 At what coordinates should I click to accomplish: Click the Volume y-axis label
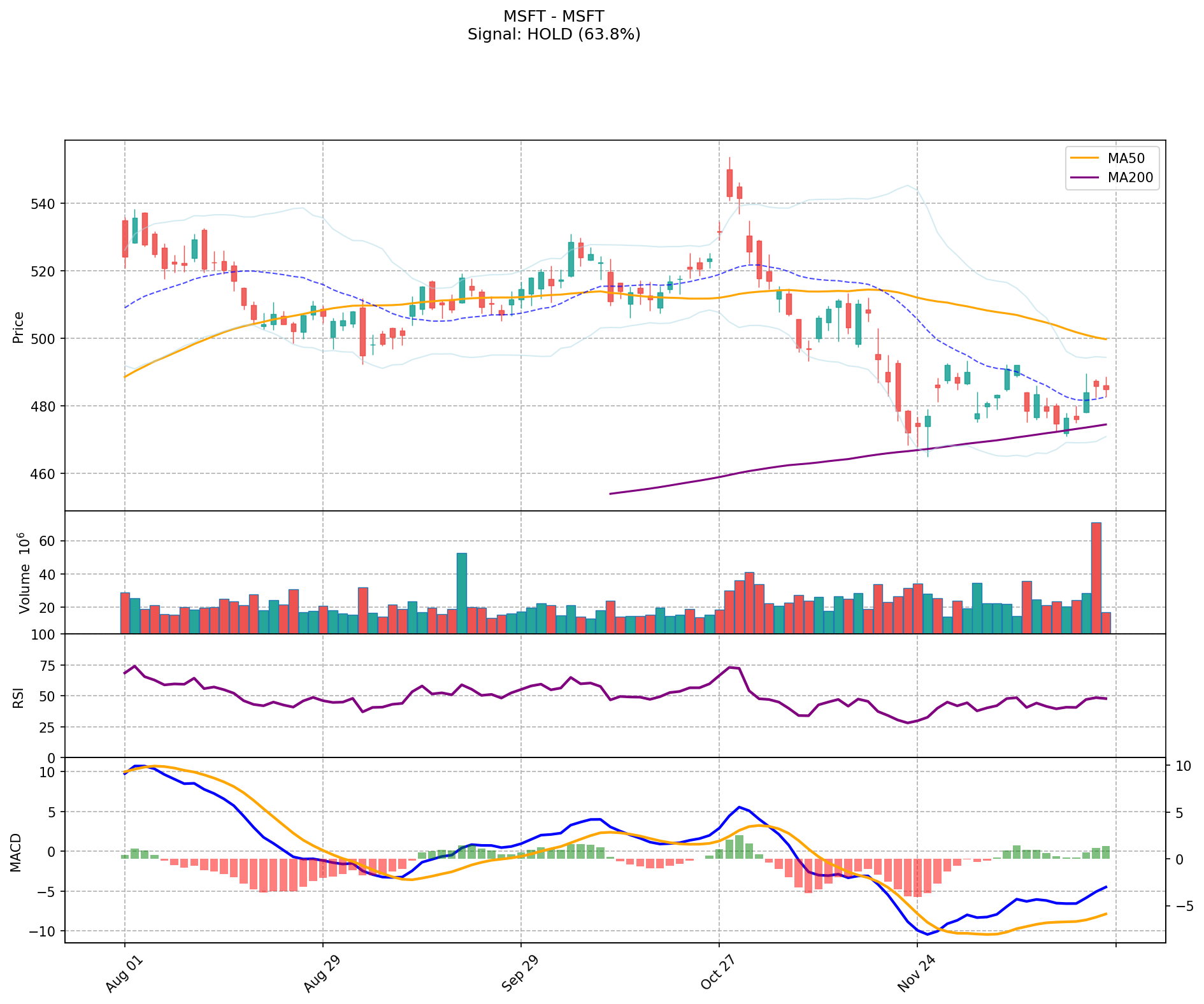[x=24, y=572]
